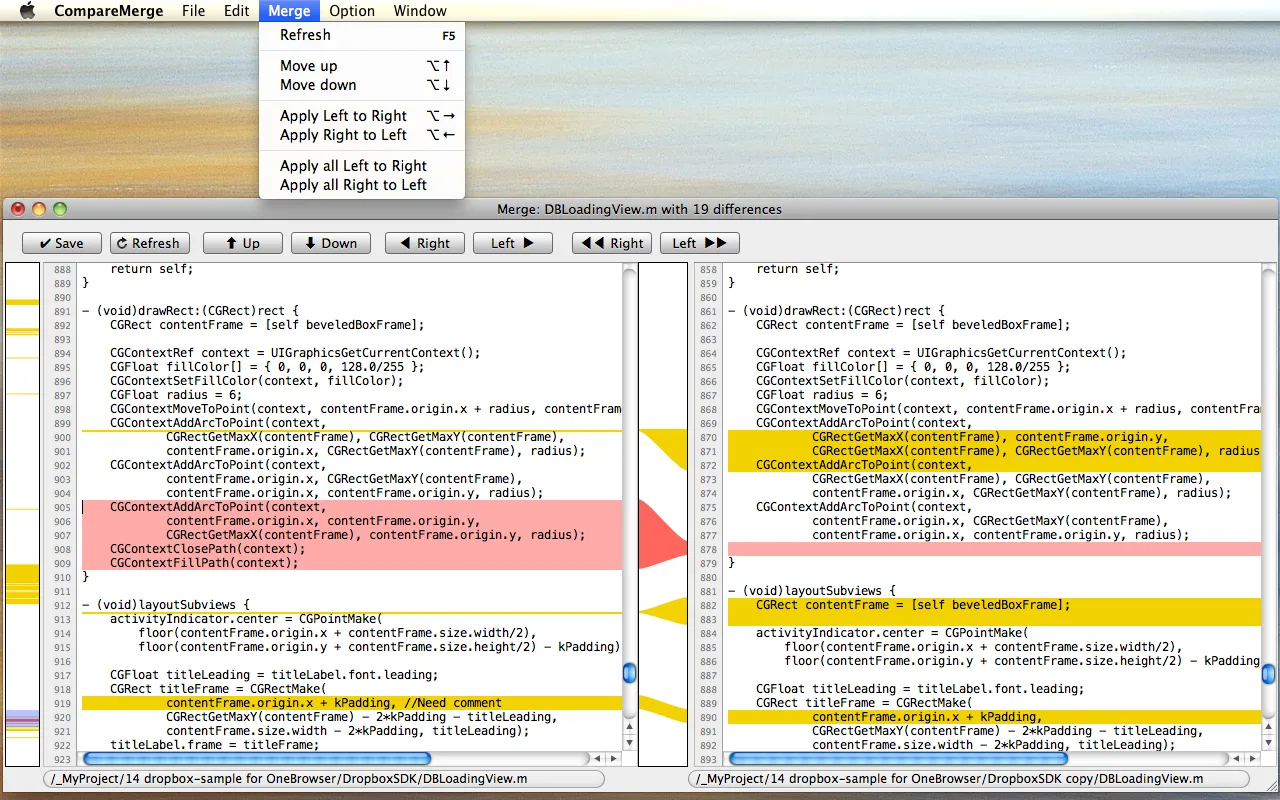Click the Refresh toolbar icon
Image resolution: width=1280 pixels, height=800 pixels.
click(150, 242)
